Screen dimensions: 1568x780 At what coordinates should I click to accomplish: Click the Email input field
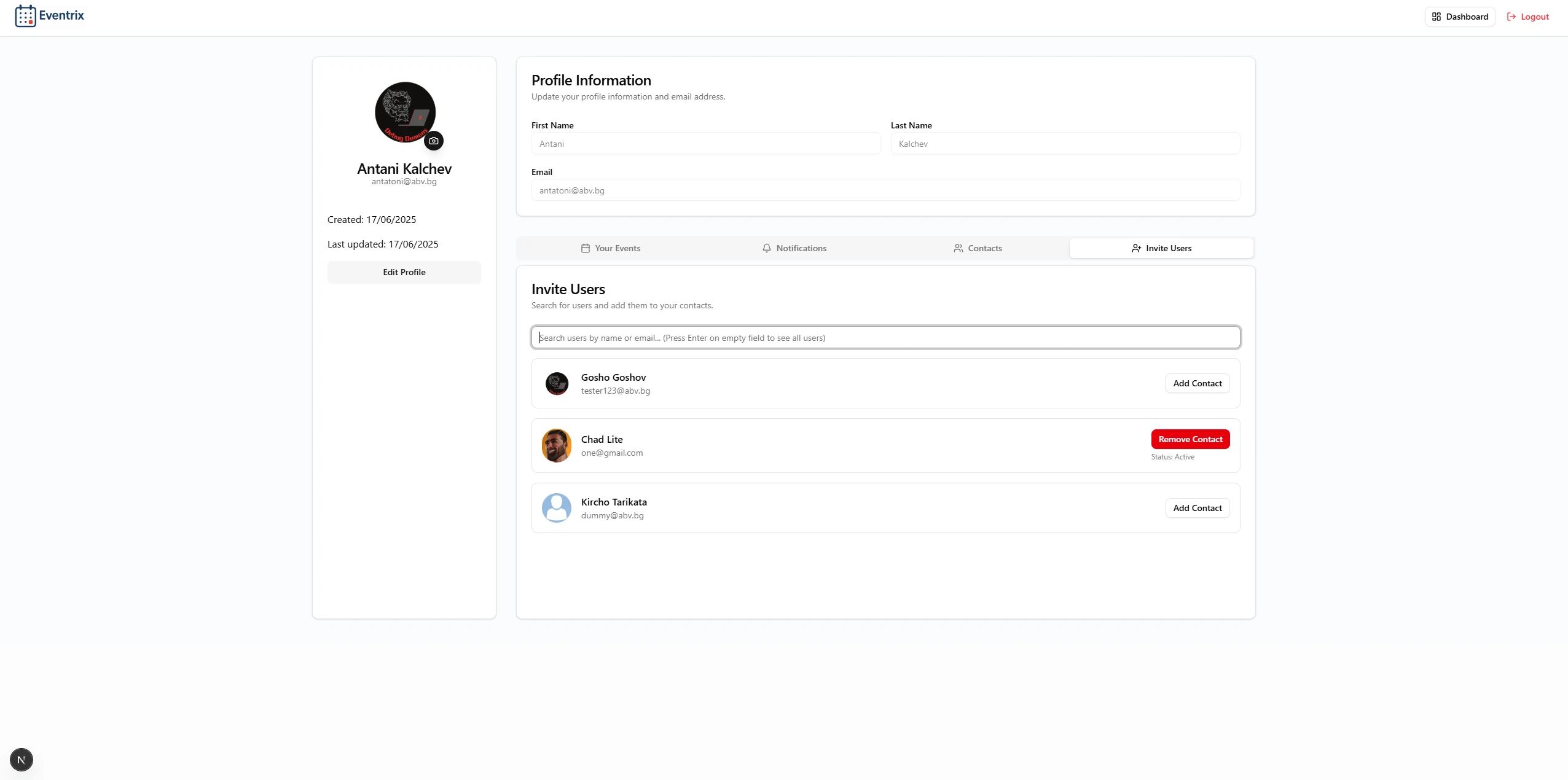point(885,190)
